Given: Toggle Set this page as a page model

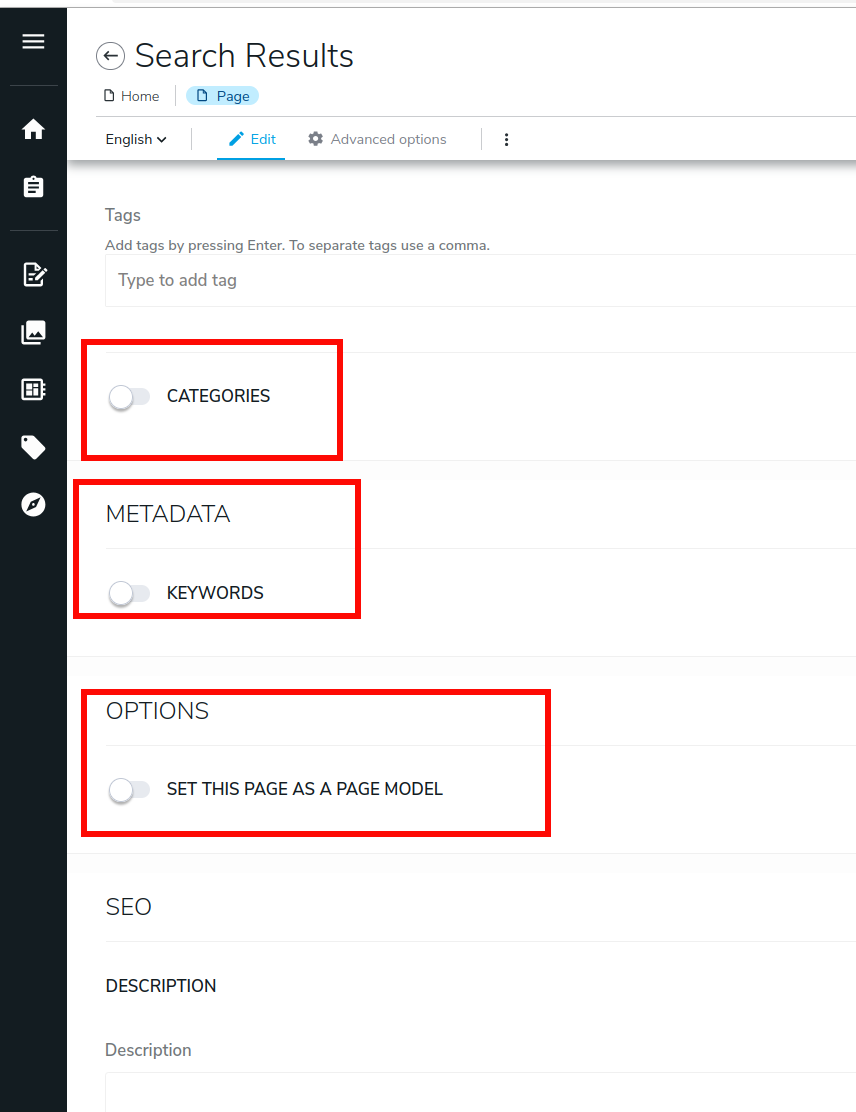Looking at the screenshot, I should (x=129, y=789).
